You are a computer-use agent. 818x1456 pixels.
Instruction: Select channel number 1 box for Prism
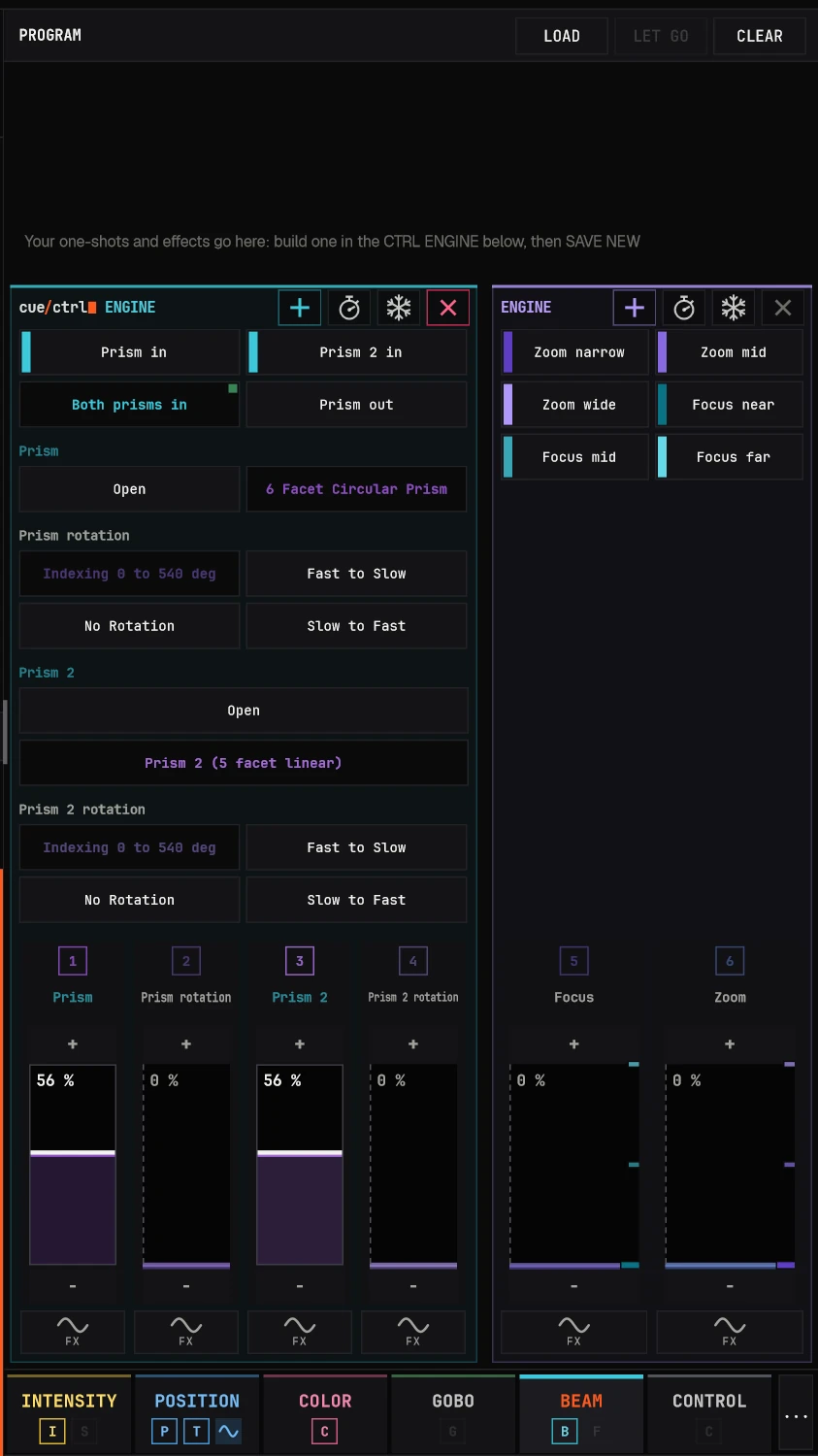pyautogui.click(x=73, y=961)
